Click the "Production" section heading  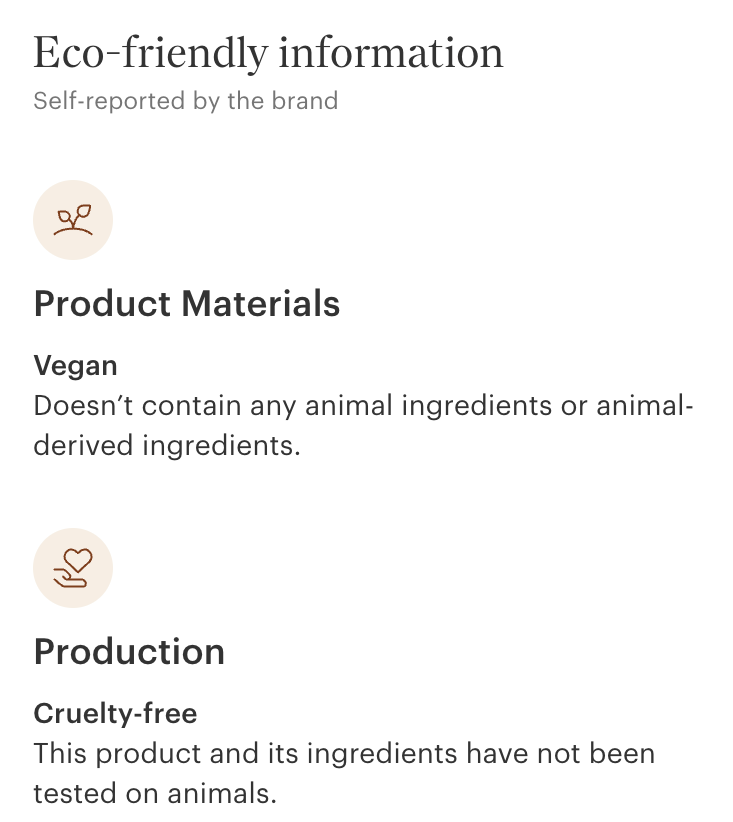(x=129, y=652)
